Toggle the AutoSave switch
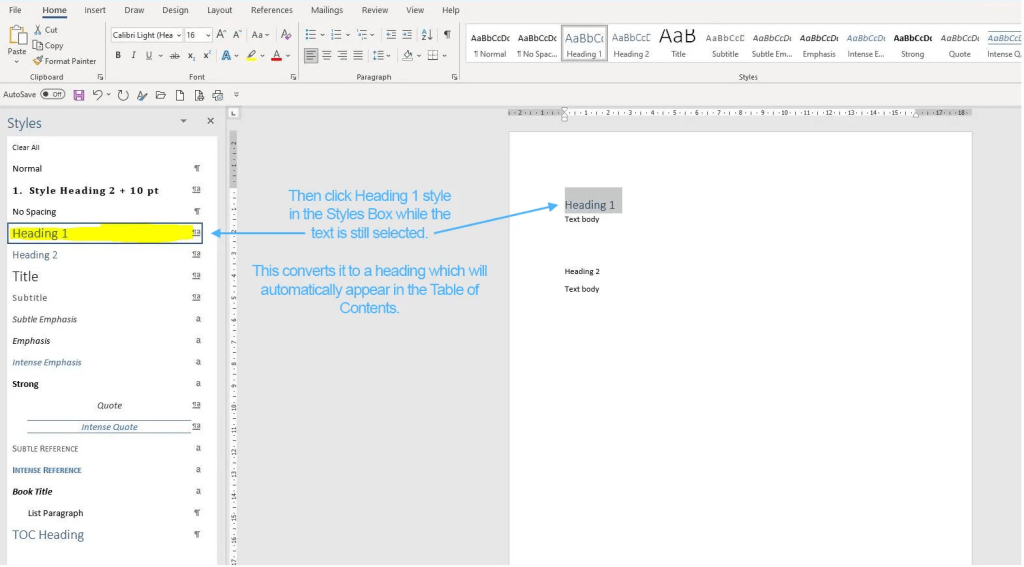The width and height of the screenshot is (1024, 567). (x=53, y=95)
